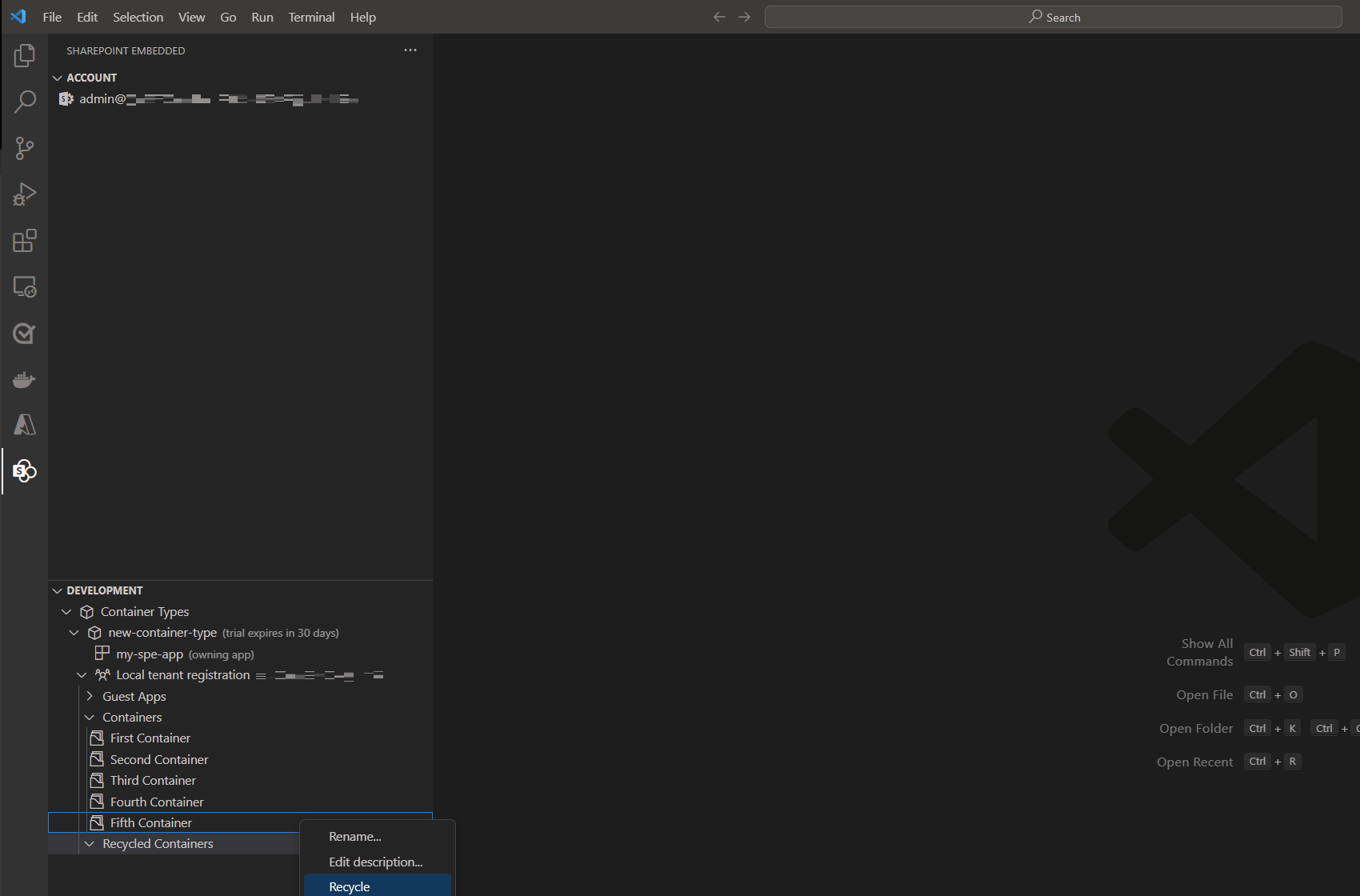
Task: Click the Fifth Container icon
Action: (x=97, y=822)
